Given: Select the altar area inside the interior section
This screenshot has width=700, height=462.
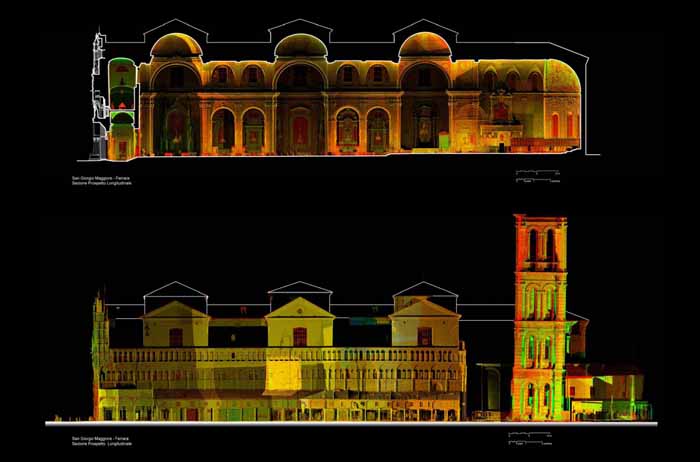Looking at the screenshot, I should coord(499,125).
